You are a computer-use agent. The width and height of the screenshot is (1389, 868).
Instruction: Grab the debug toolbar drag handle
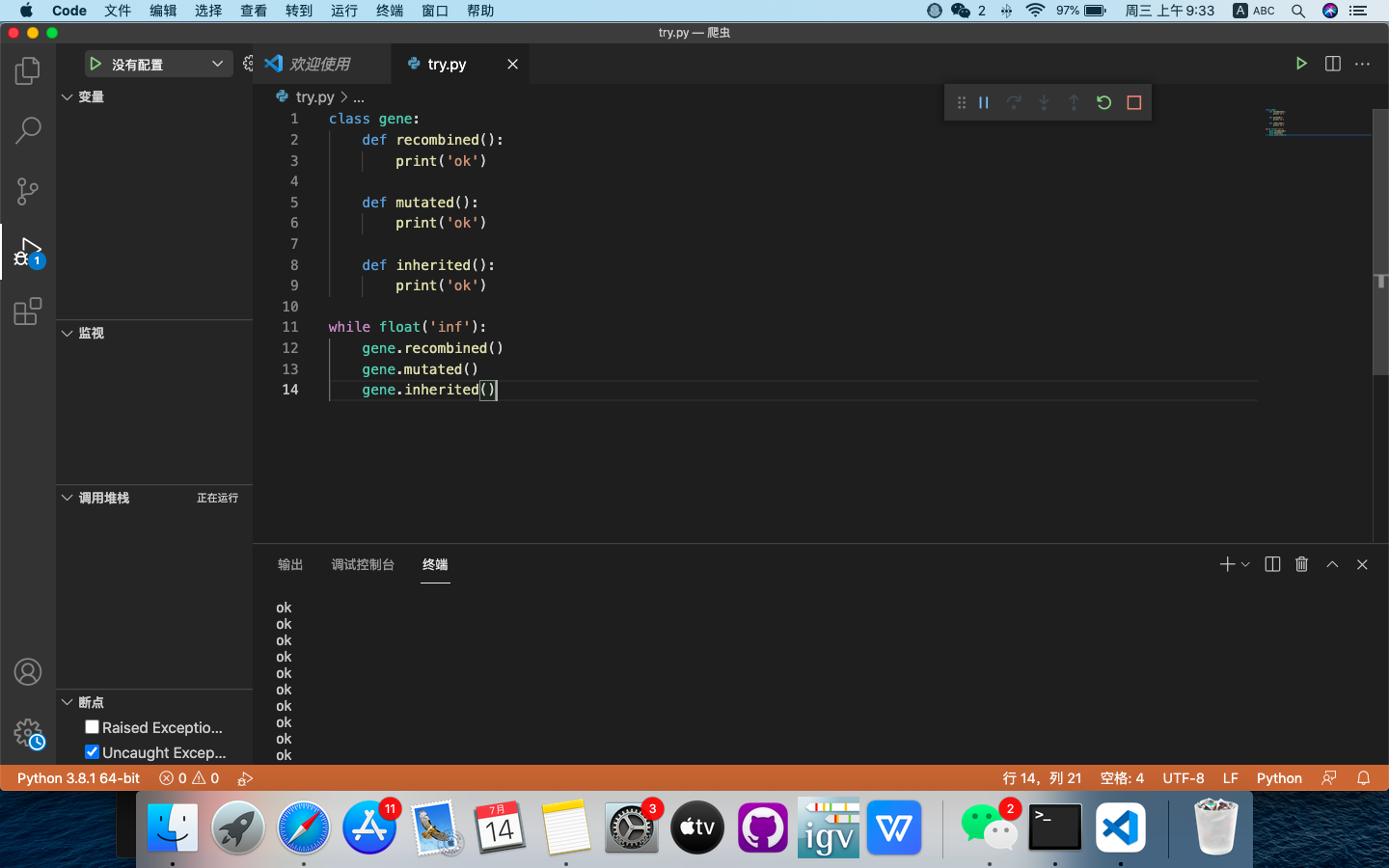961,102
